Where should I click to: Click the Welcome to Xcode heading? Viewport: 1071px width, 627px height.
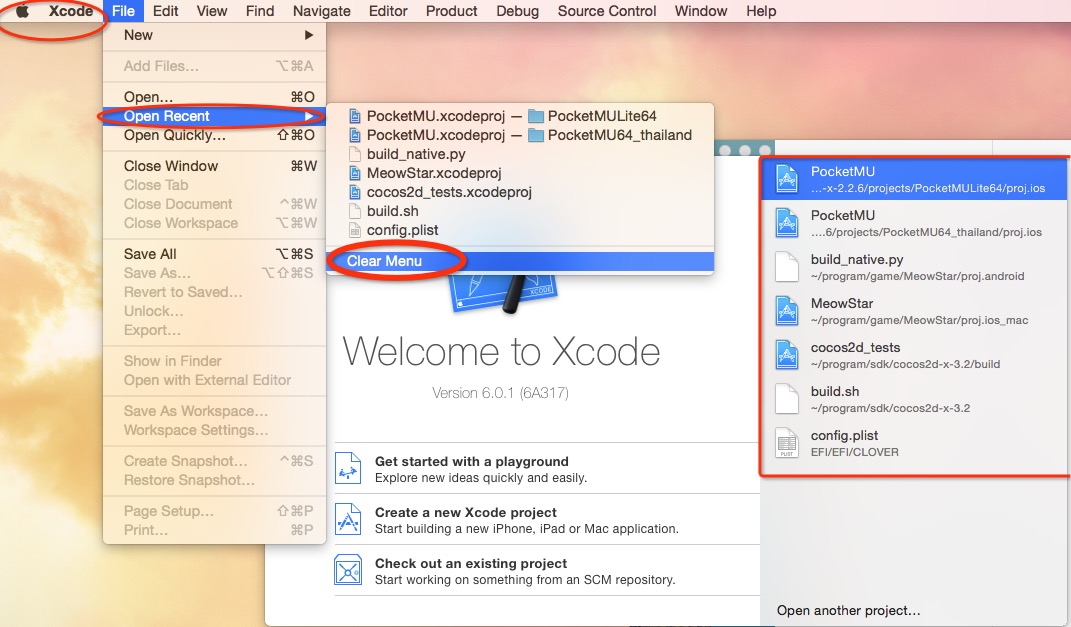click(501, 352)
